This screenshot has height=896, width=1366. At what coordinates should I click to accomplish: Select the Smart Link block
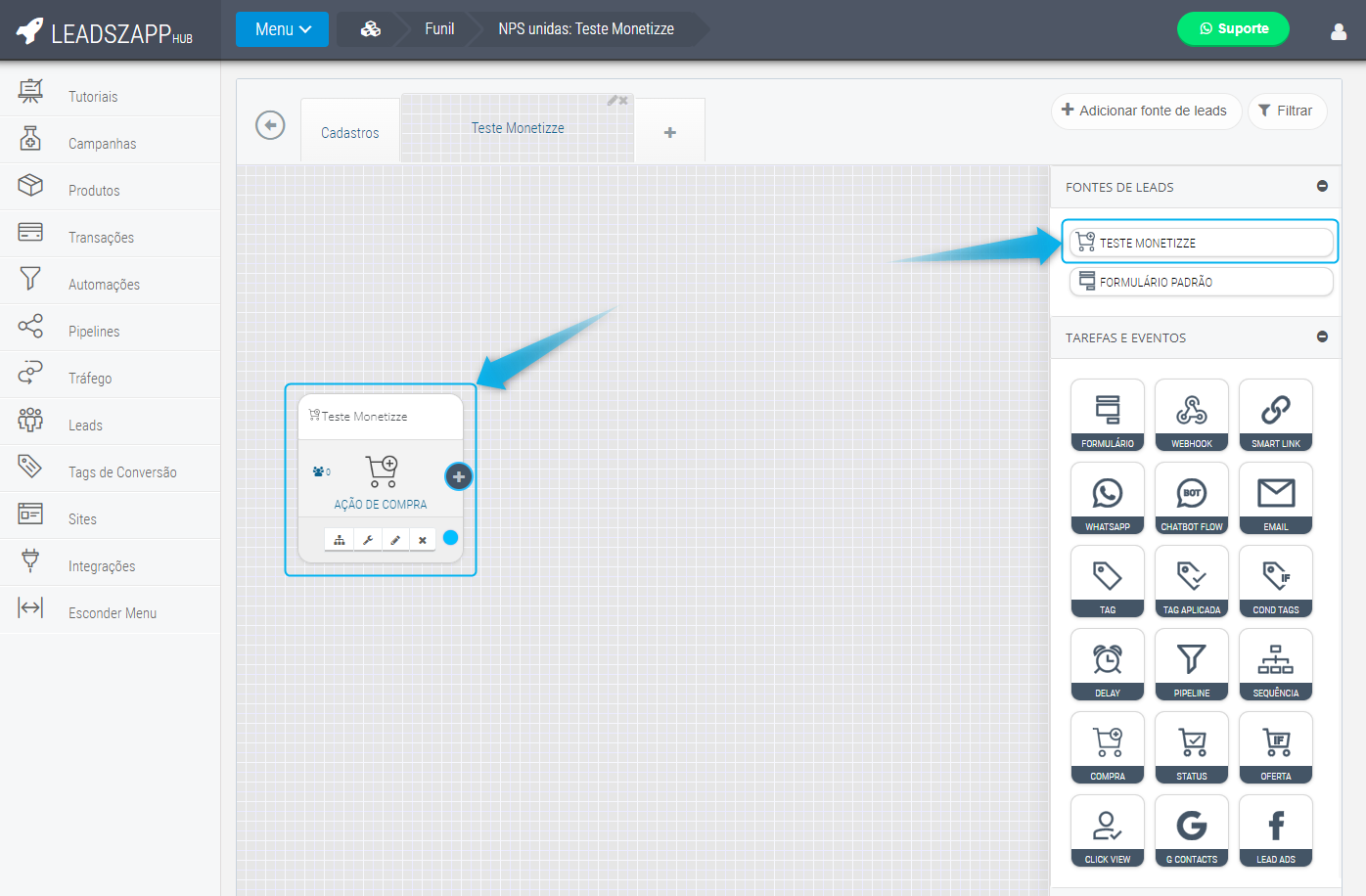(1275, 414)
